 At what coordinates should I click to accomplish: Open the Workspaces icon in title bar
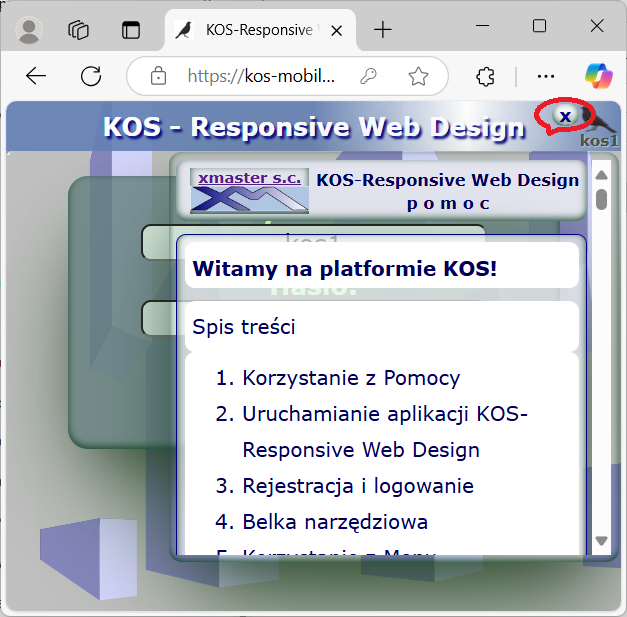pyautogui.click(x=79, y=30)
